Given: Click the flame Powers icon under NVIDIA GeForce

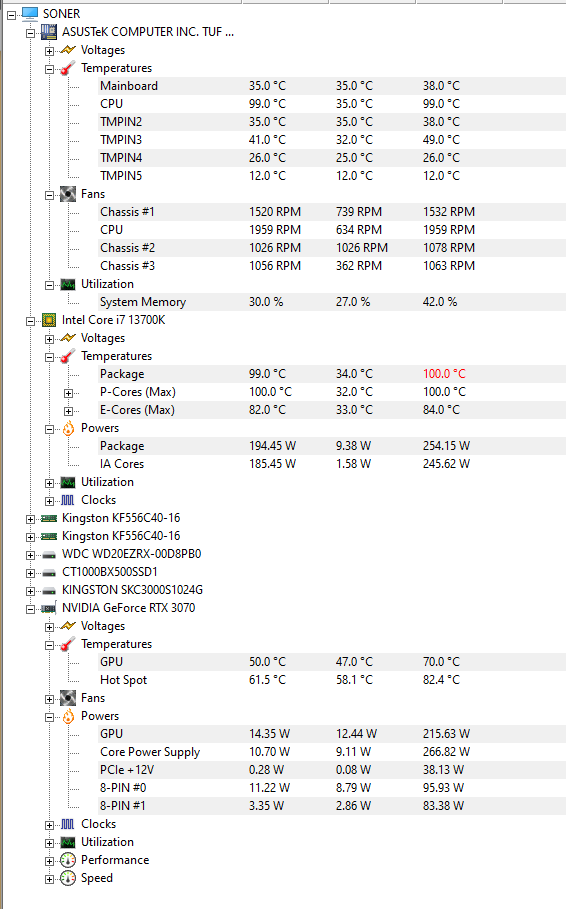Looking at the screenshot, I should click(68, 716).
